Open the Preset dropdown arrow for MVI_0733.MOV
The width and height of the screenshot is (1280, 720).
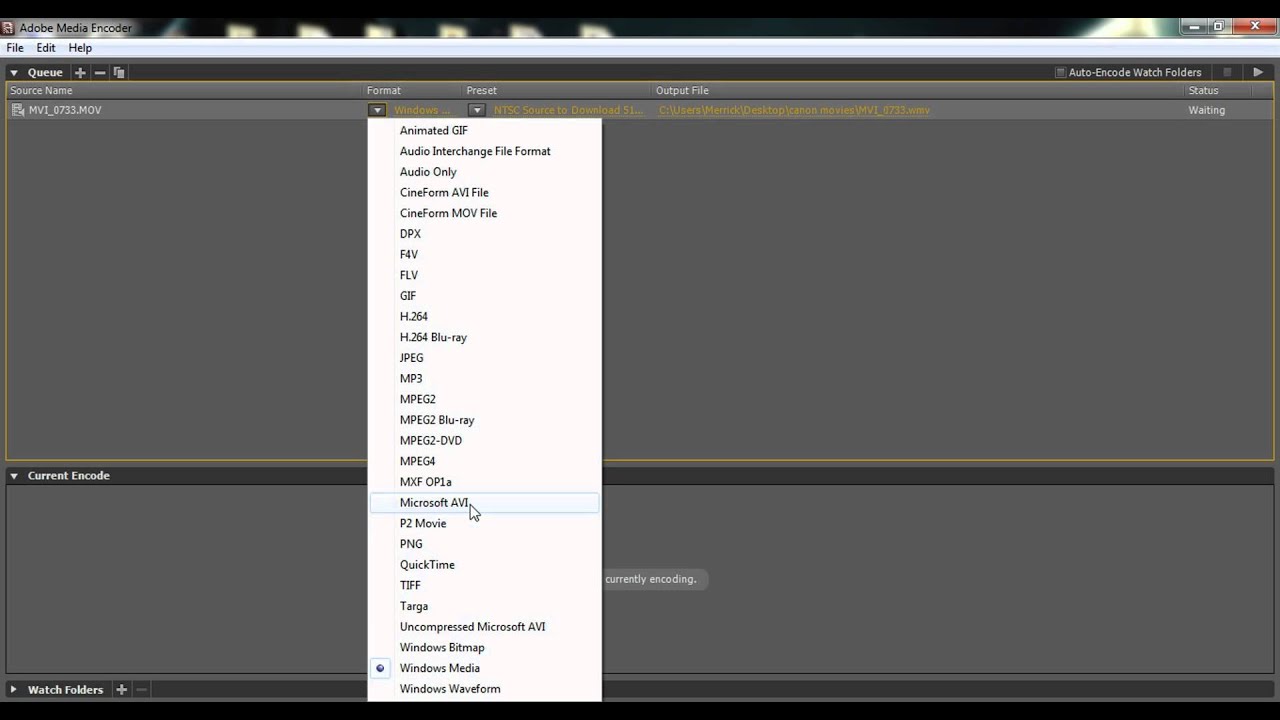[x=476, y=110]
